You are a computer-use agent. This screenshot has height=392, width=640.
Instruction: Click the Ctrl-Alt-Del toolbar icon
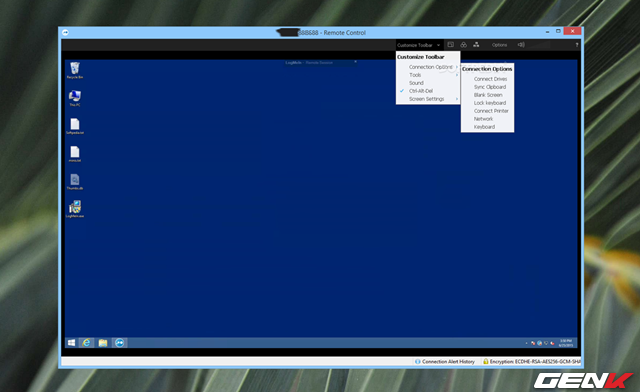pos(451,45)
